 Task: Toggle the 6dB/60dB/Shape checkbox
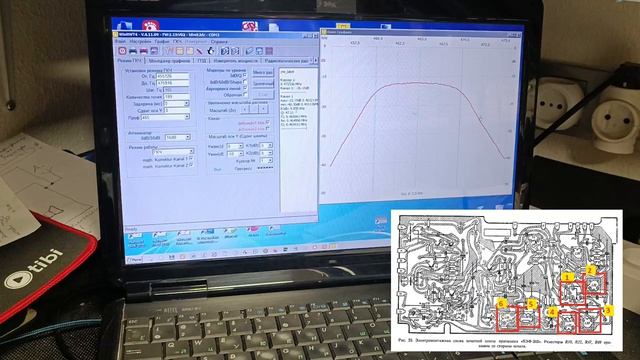pyautogui.click(x=245, y=82)
